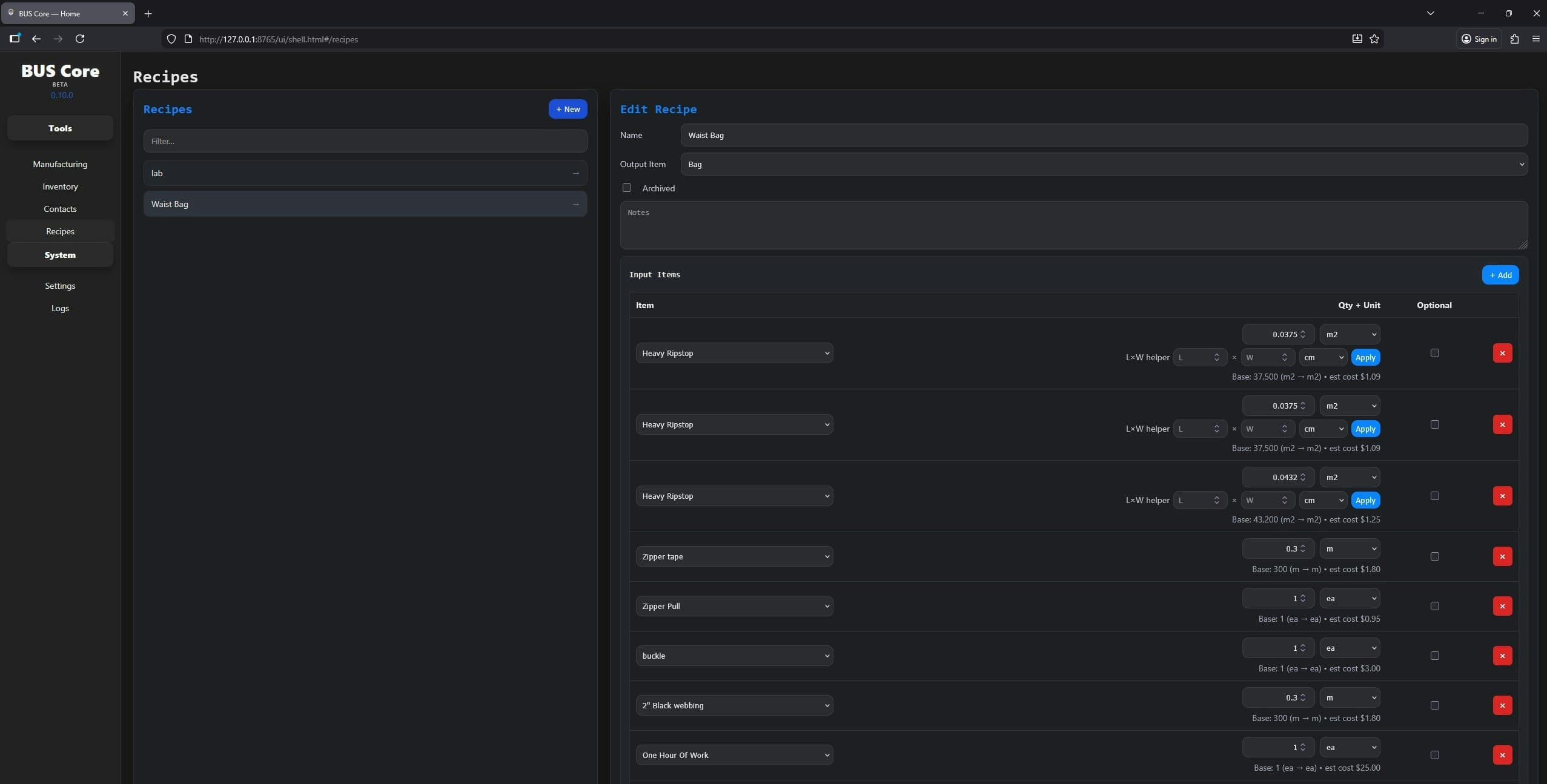This screenshot has height=784, width=1547.
Task: Open Settings under the System section
Action: coord(60,285)
